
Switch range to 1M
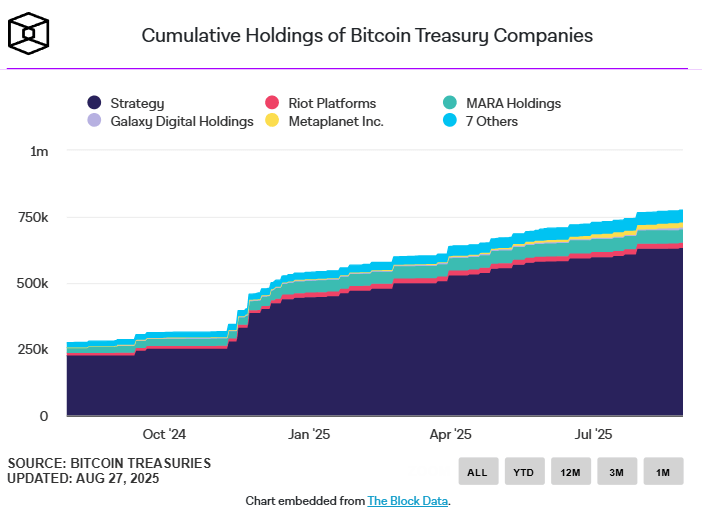point(663,471)
